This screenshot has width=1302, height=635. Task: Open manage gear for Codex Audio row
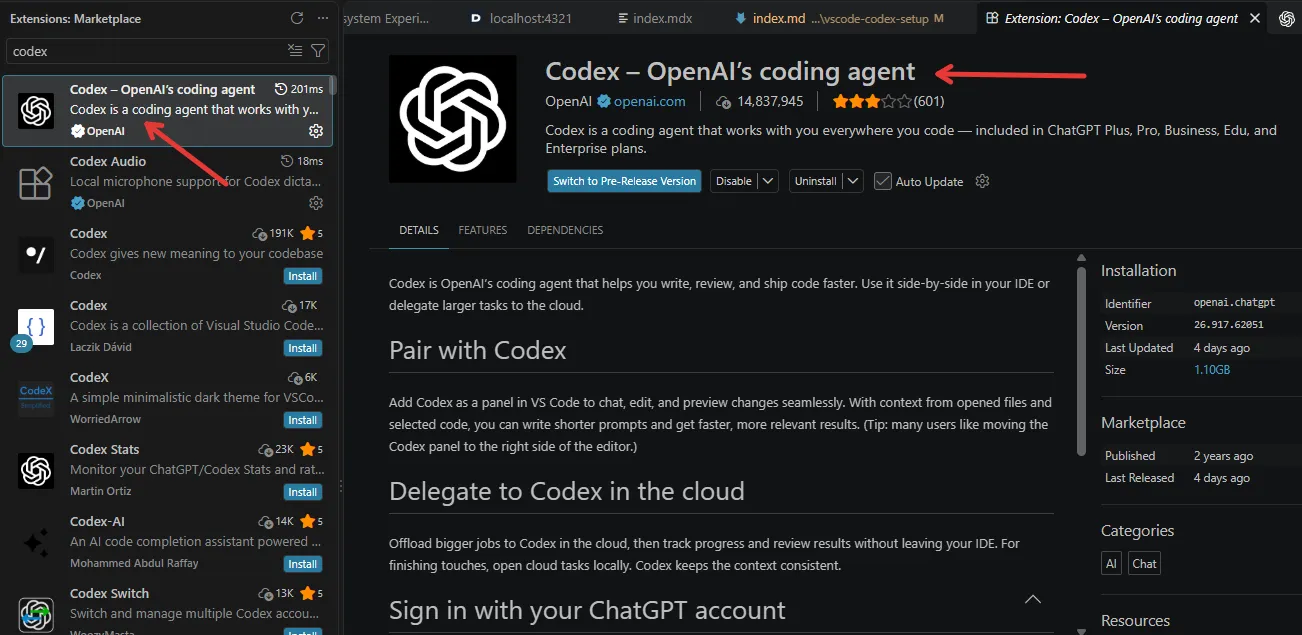pos(316,203)
